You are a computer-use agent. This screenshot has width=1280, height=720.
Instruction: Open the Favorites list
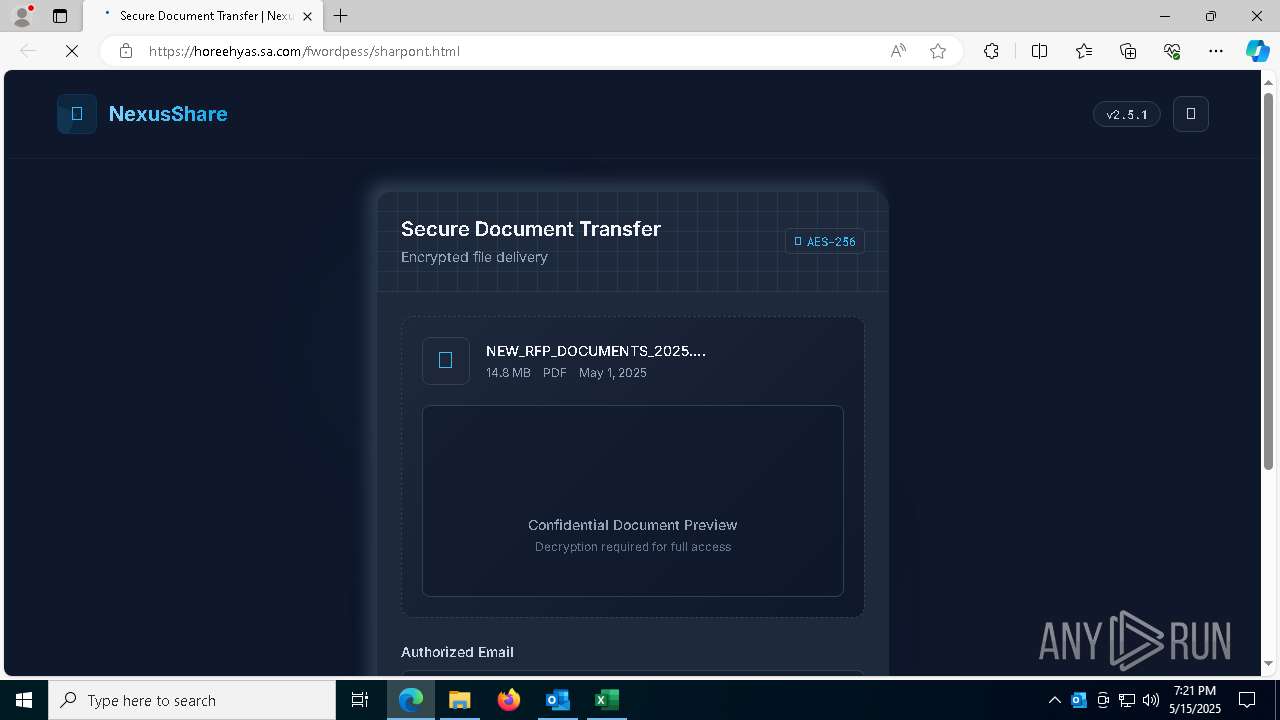[x=1084, y=51]
